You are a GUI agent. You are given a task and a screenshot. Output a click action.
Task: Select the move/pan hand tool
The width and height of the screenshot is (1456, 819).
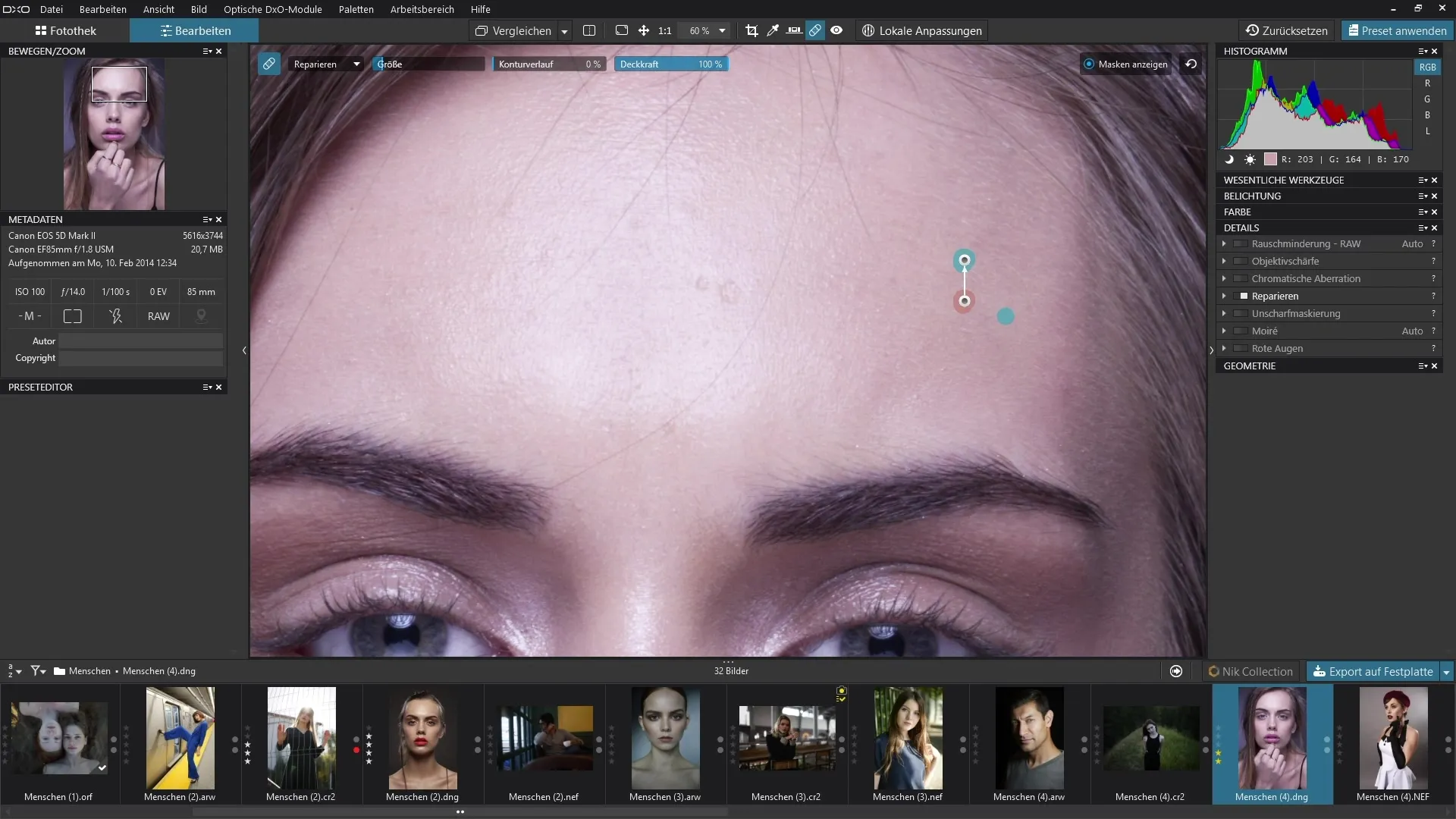[x=644, y=30]
